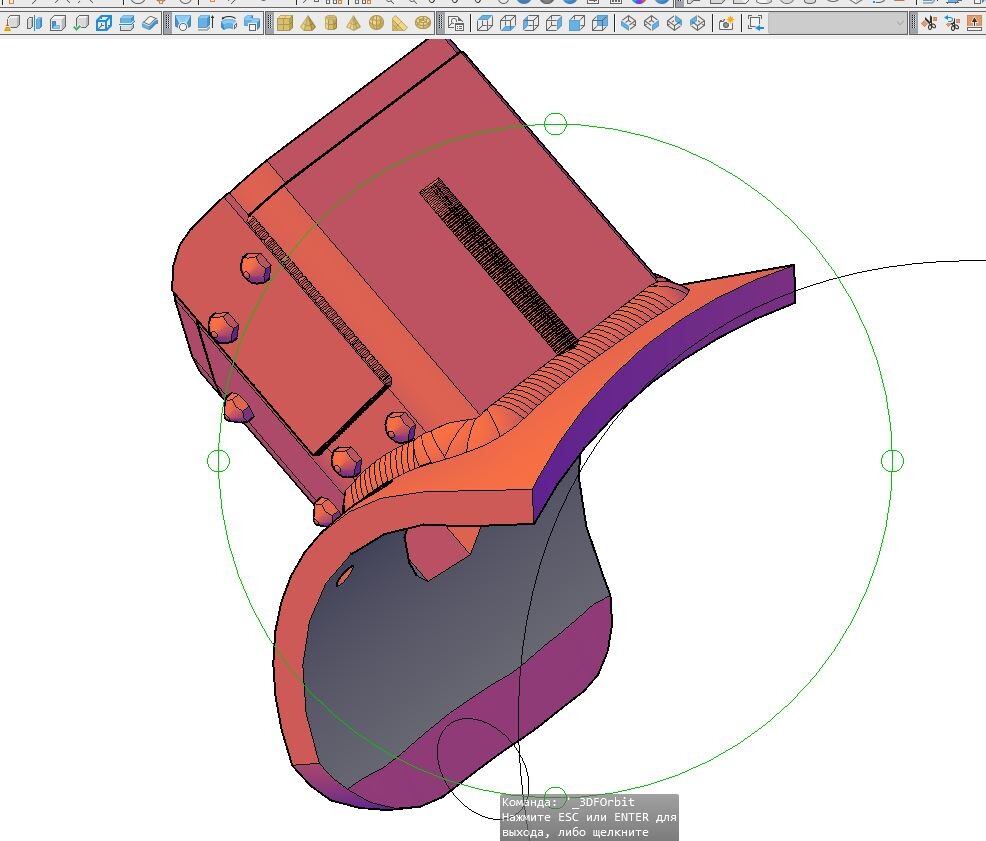Image resolution: width=986 pixels, height=841 pixels.
Task: Click the blue box with up-arrow icon
Action: coord(206,23)
